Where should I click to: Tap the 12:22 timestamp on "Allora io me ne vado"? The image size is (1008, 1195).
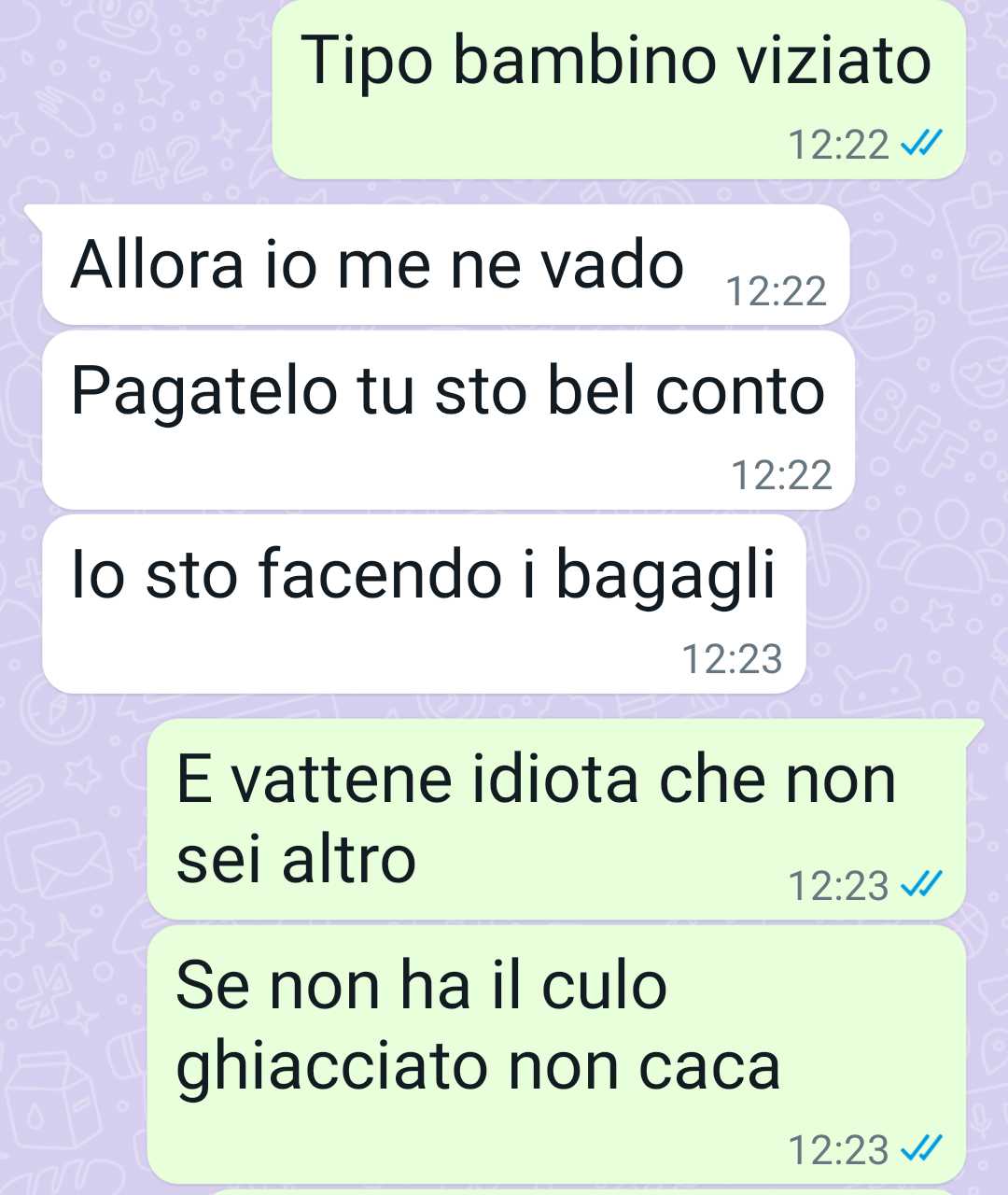776,292
